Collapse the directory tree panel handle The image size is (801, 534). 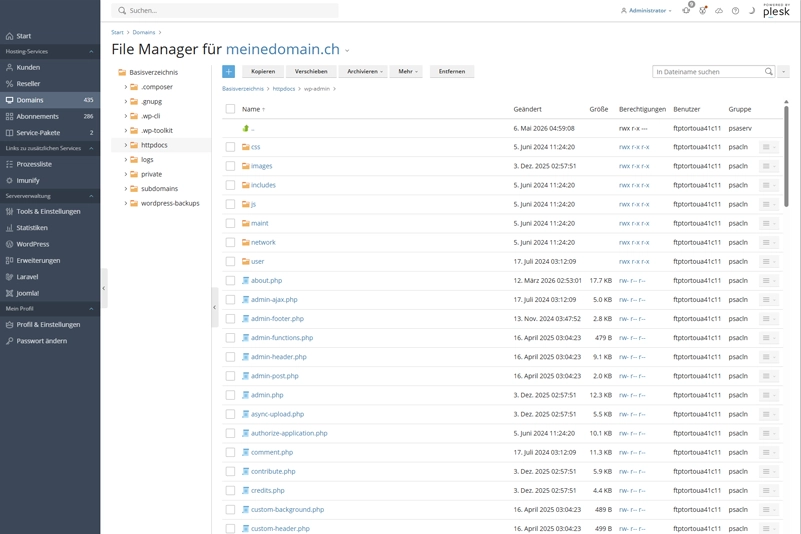tap(215, 307)
